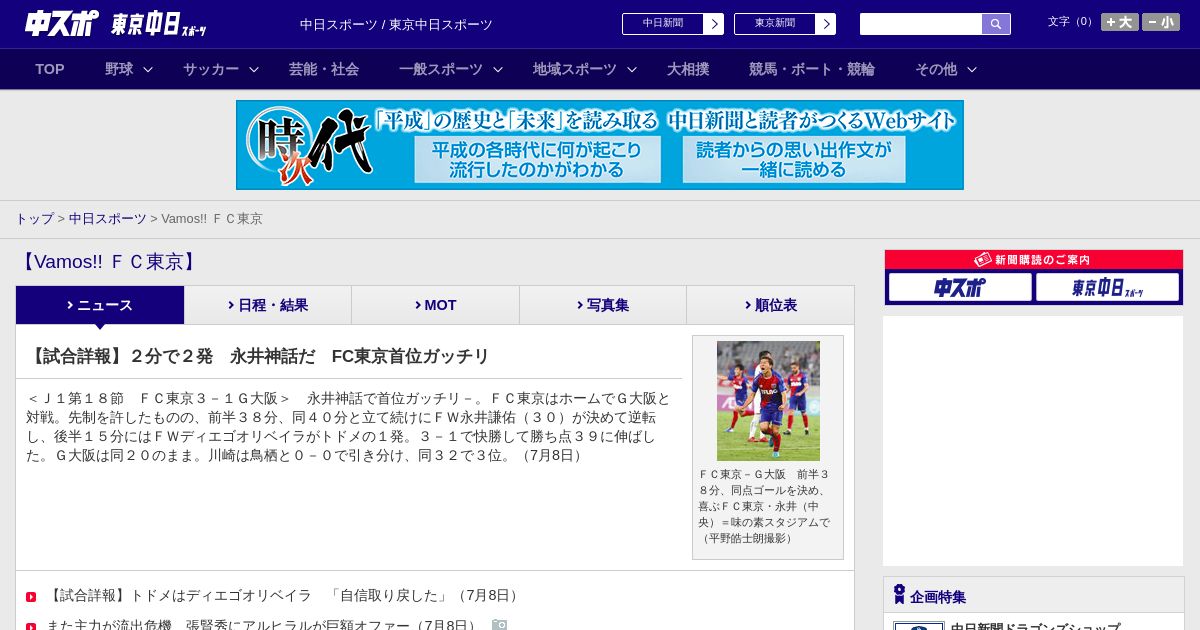Enlarge the FC東京 player match photo
Screen dimensions: 1200x630
pyautogui.click(x=768, y=401)
